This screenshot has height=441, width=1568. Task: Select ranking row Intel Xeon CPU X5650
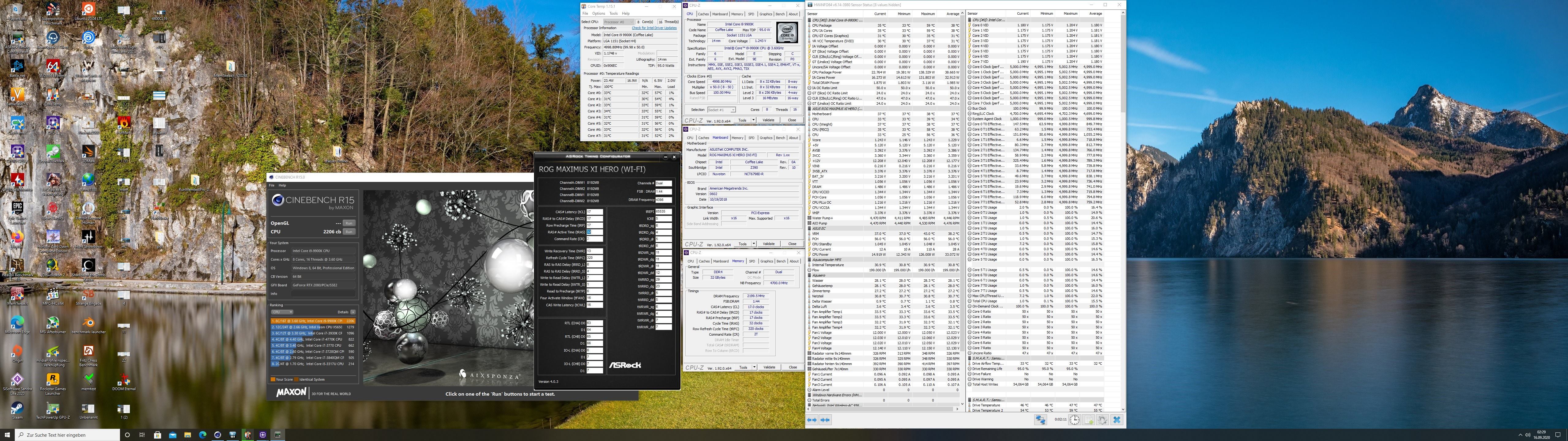pos(313,327)
